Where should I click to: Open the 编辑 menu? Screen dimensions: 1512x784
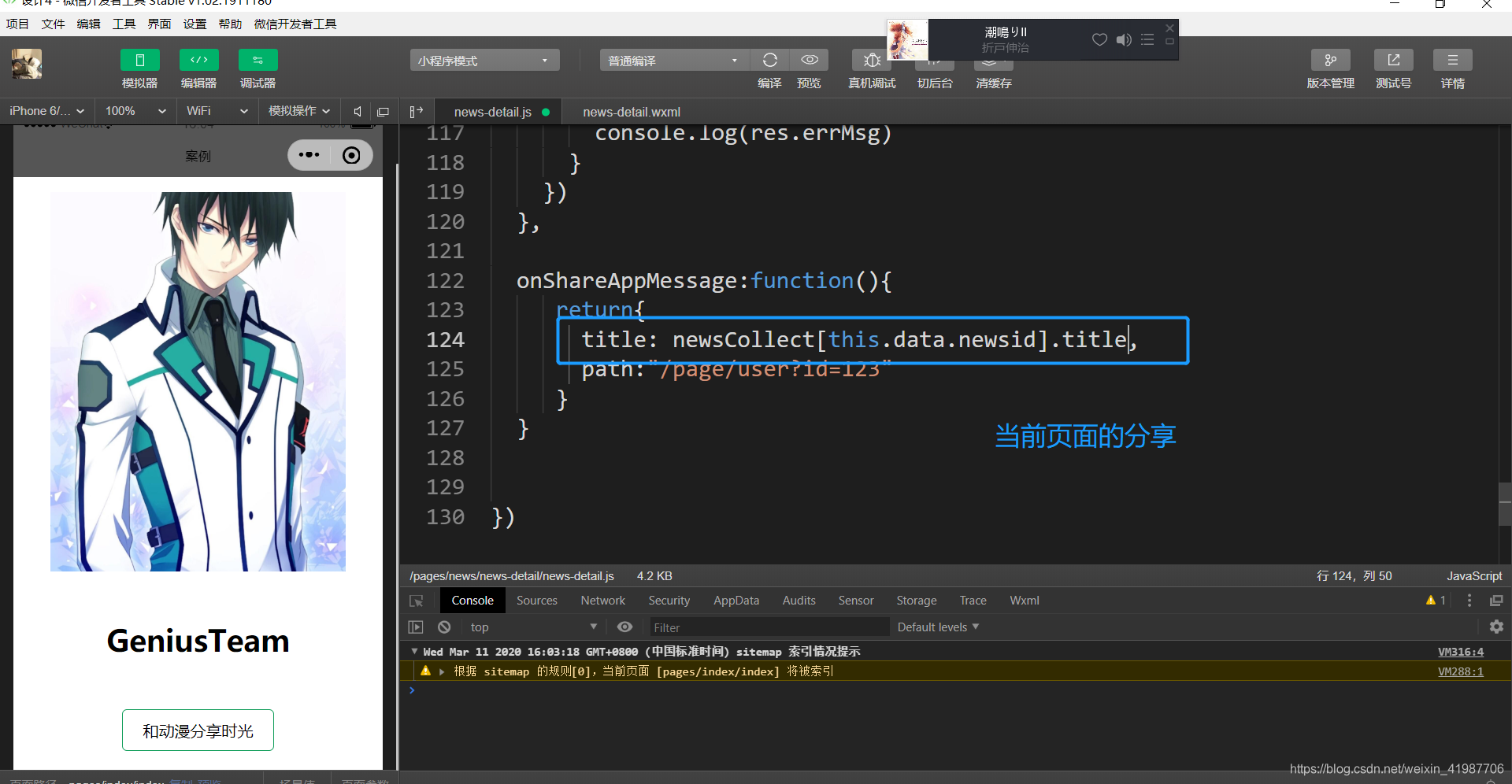coord(88,24)
